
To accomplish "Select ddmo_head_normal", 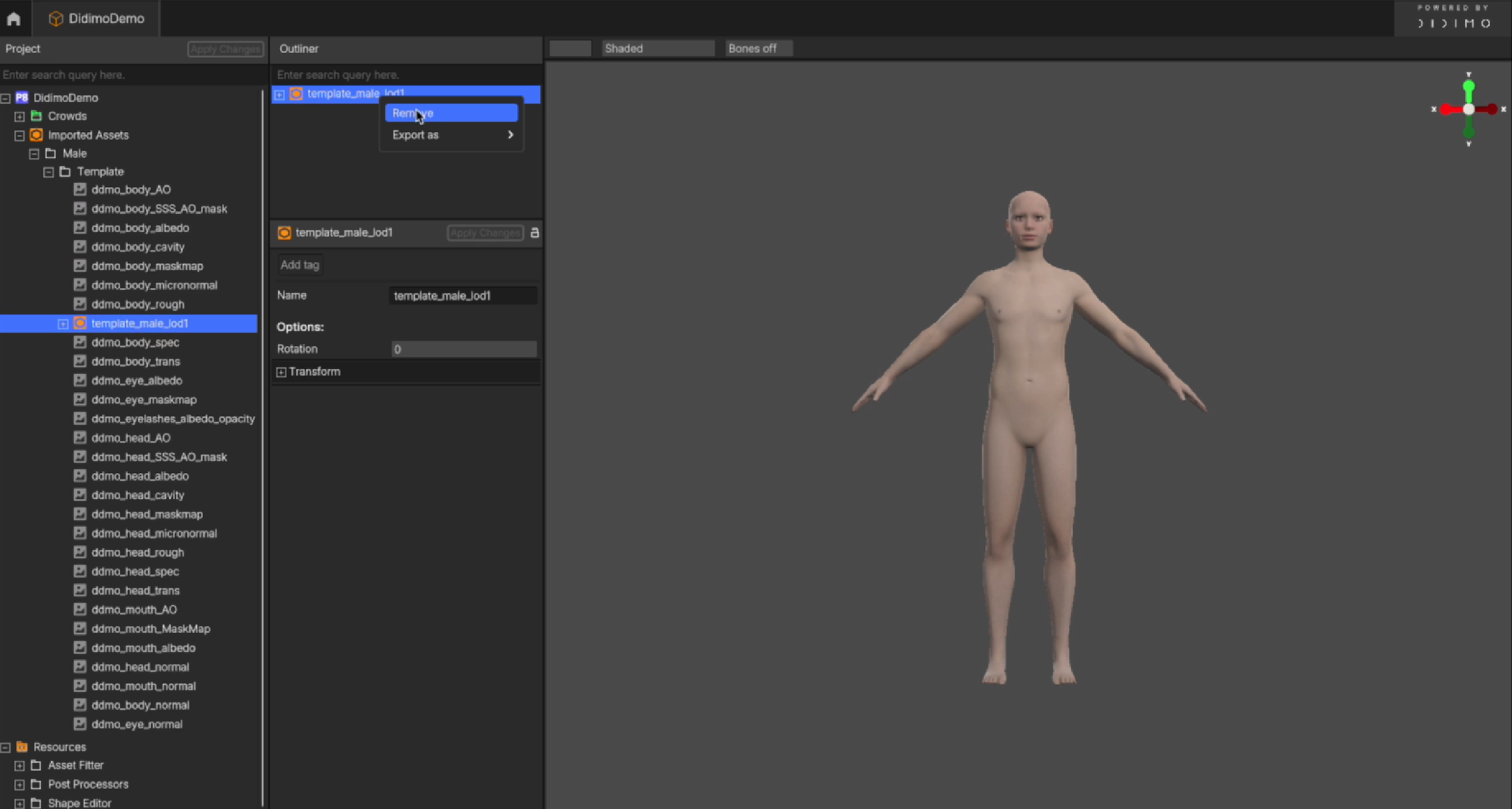I will click(140, 667).
